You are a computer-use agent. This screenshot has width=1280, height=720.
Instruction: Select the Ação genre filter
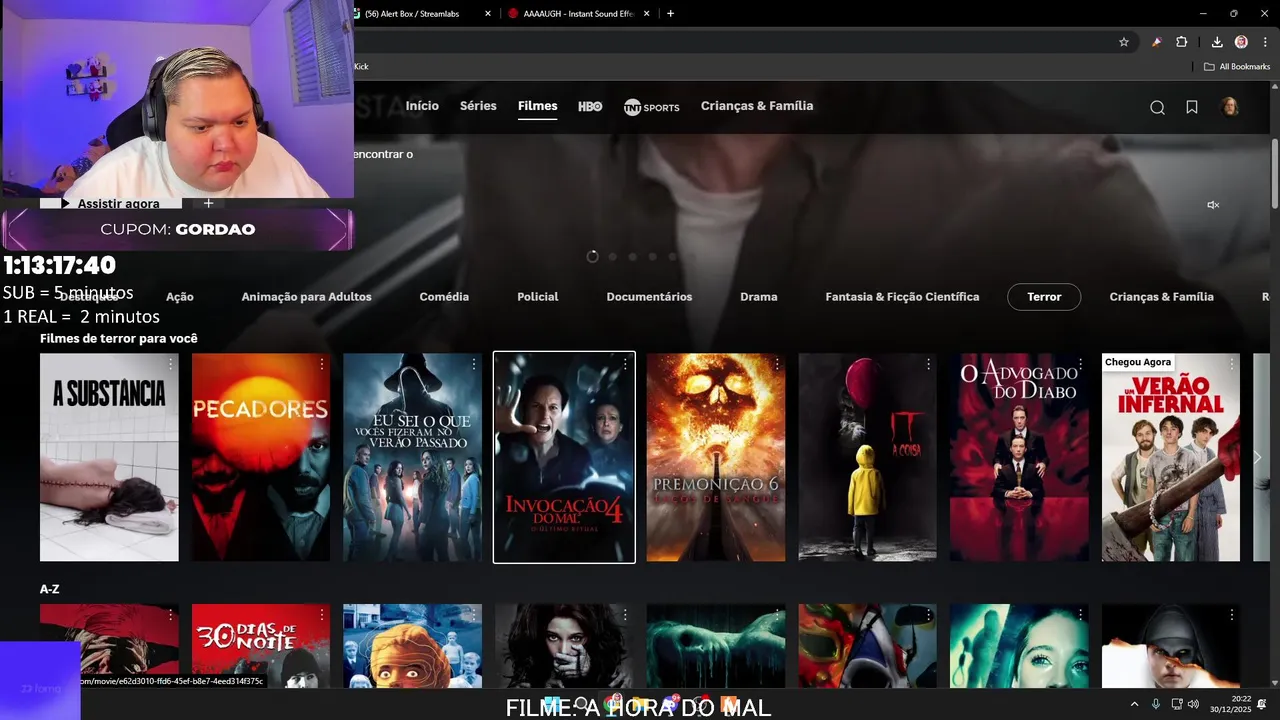[x=180, y=297]
